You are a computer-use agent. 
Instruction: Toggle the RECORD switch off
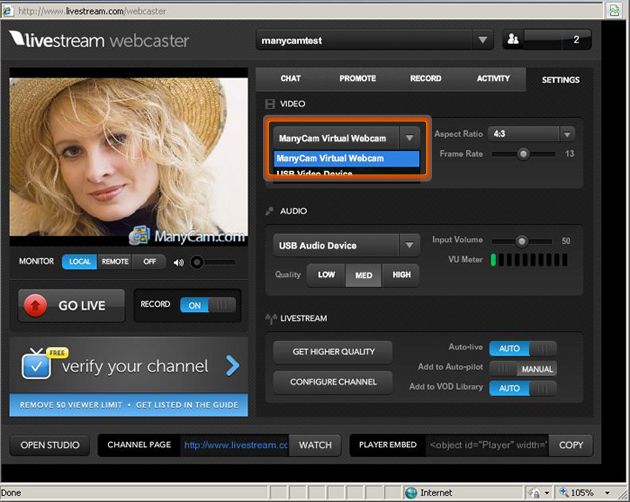pos(208,306)
